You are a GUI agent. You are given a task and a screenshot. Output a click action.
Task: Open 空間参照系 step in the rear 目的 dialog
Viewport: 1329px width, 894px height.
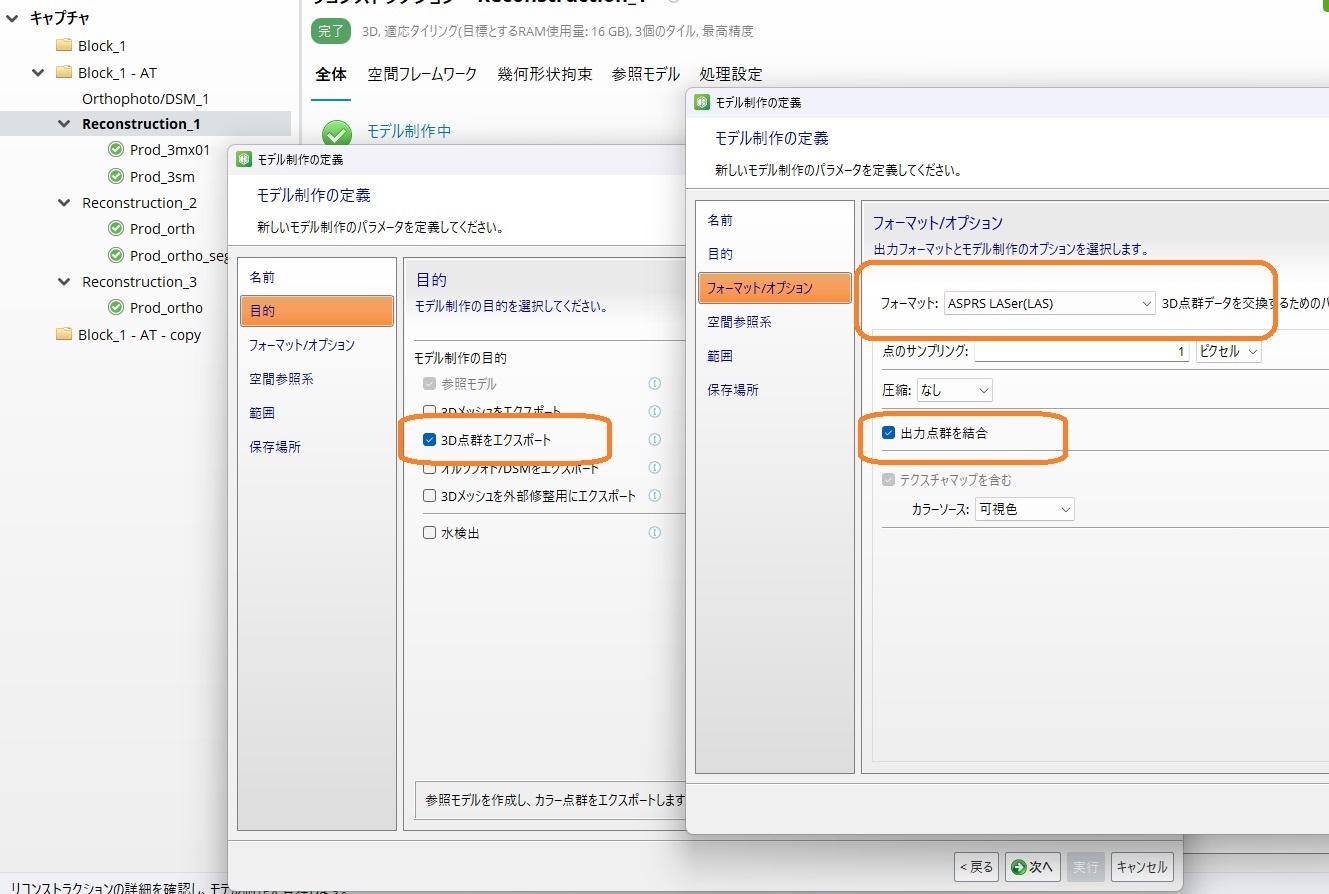[x=317, y=379]
